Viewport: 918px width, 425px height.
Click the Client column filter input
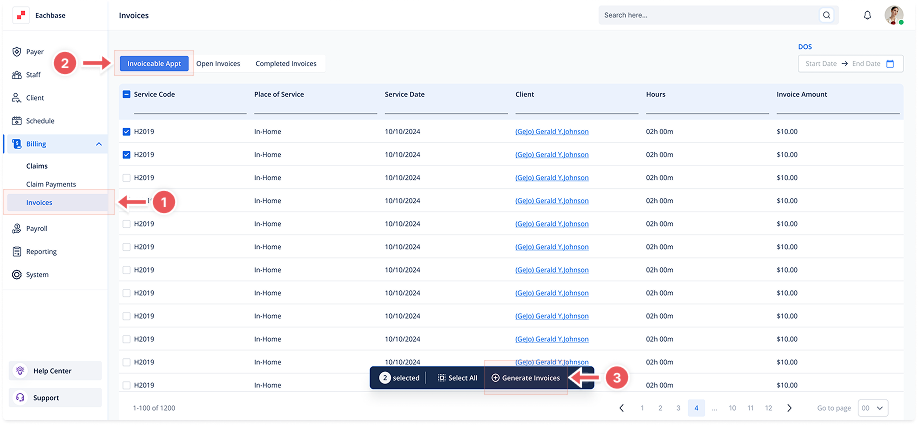tap(577, 108)
